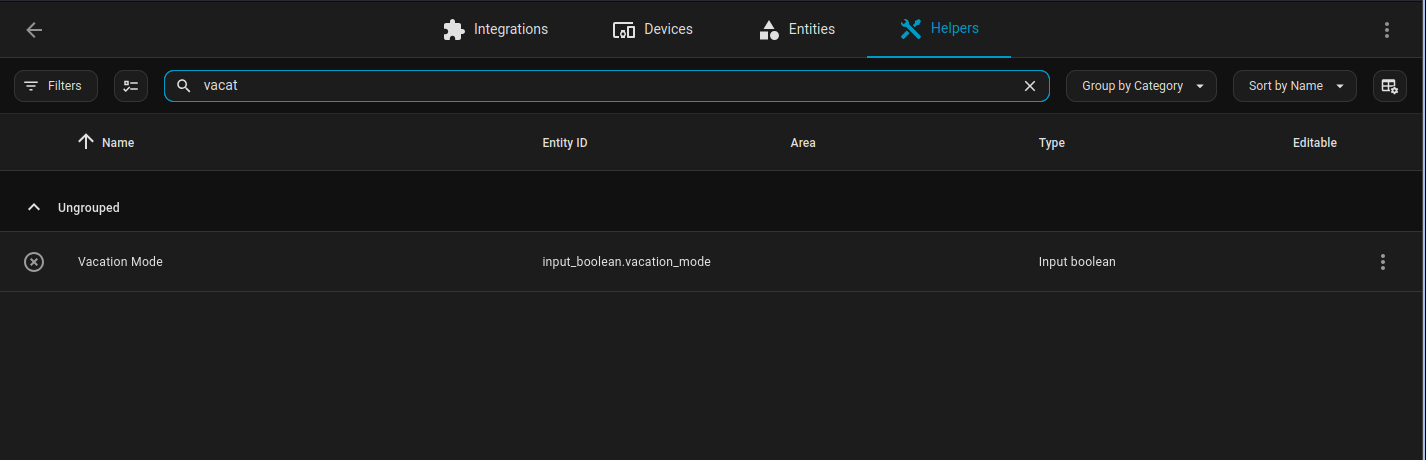The width and height of the screenshot is (1426, 460).
Task: Click the sort arrow beside Name
Action: tap(86, 142)
